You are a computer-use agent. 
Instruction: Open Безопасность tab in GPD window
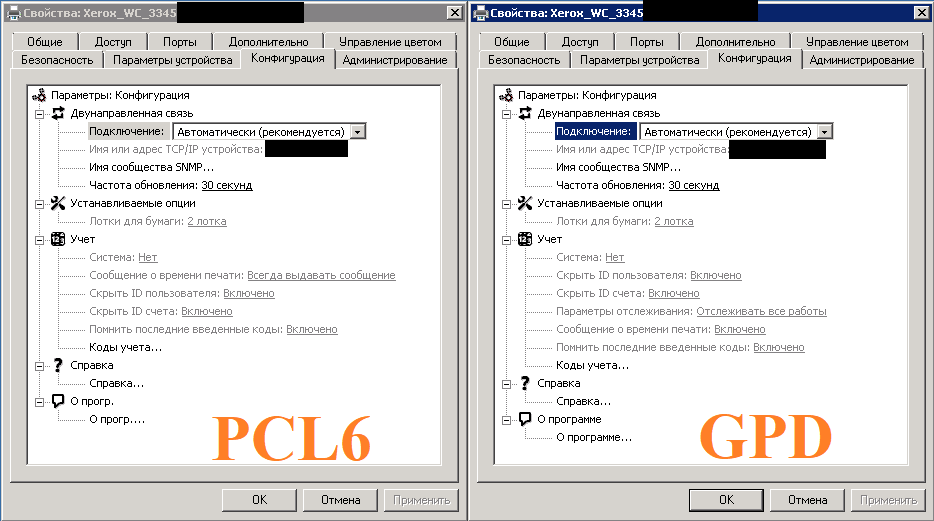pos(524,60)
